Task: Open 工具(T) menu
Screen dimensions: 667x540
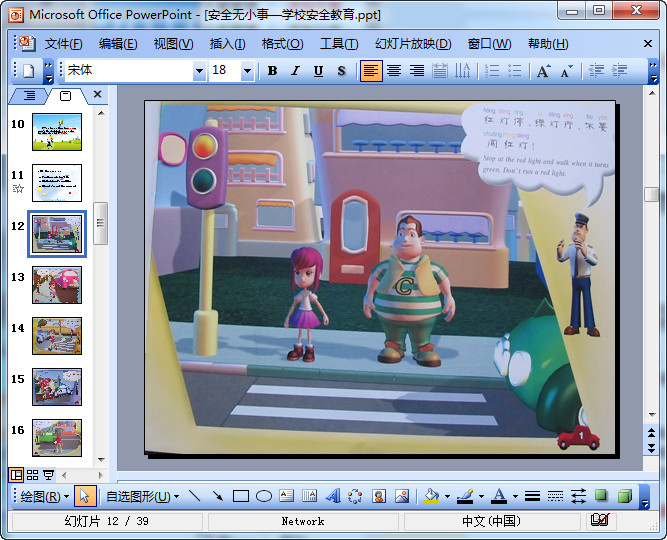Action: coord(339,44)
